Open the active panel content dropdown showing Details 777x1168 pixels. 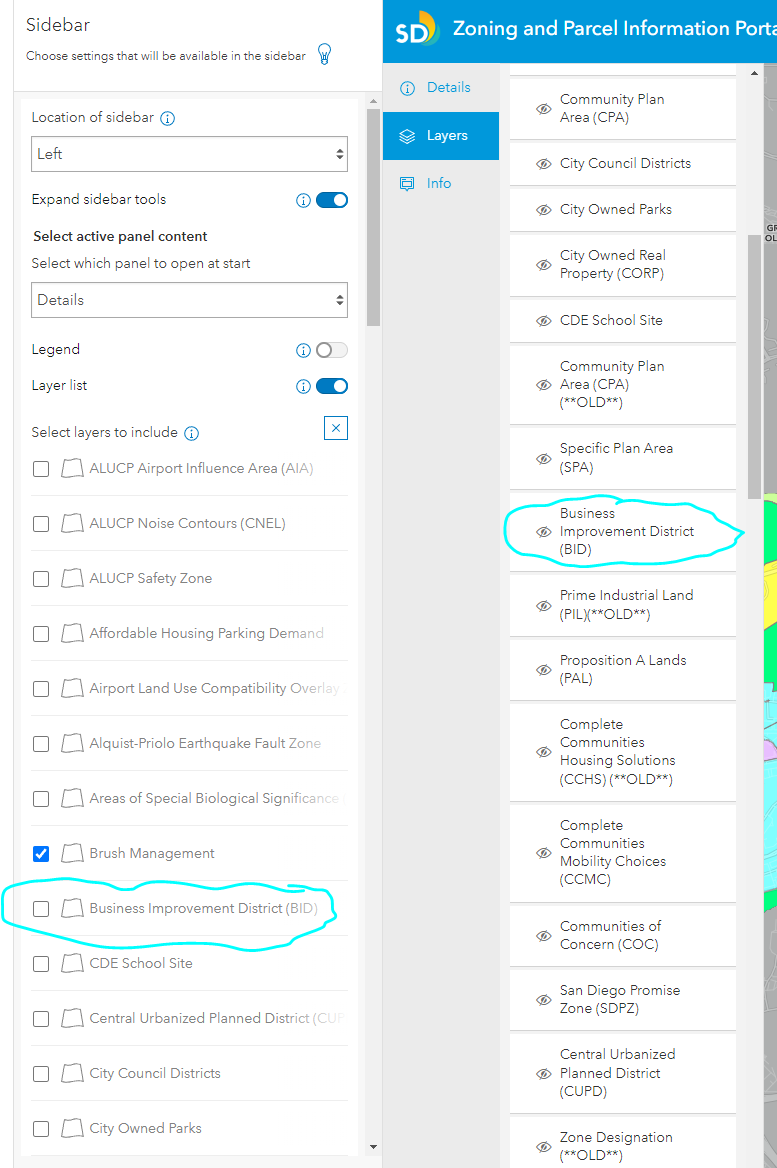pos(189,300)
